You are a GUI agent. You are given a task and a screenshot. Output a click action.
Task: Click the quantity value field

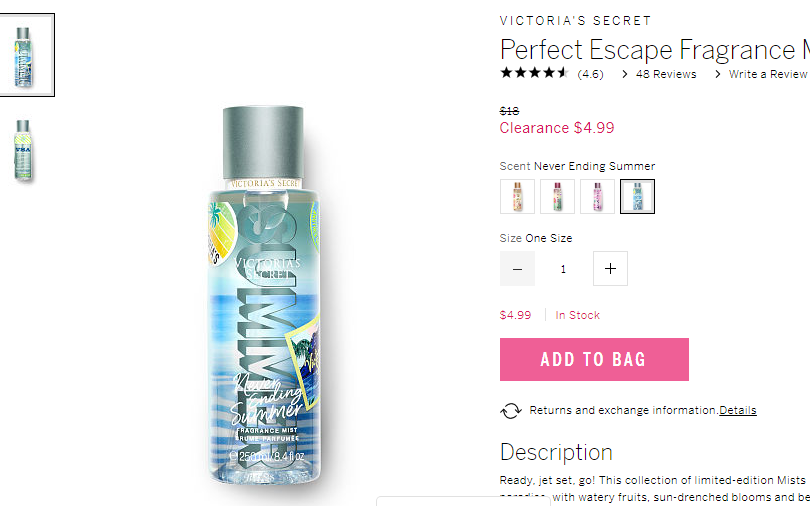click(x=564, y=268)
